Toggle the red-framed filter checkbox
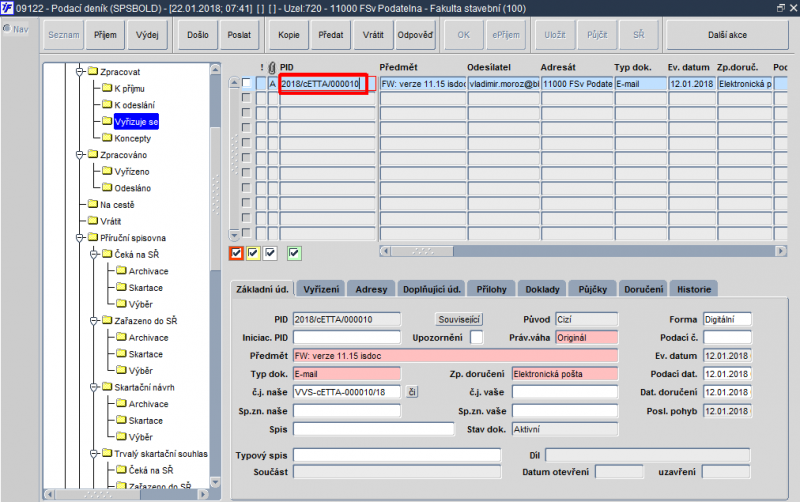Screen dimensions: 800x502 pos(236,253)
